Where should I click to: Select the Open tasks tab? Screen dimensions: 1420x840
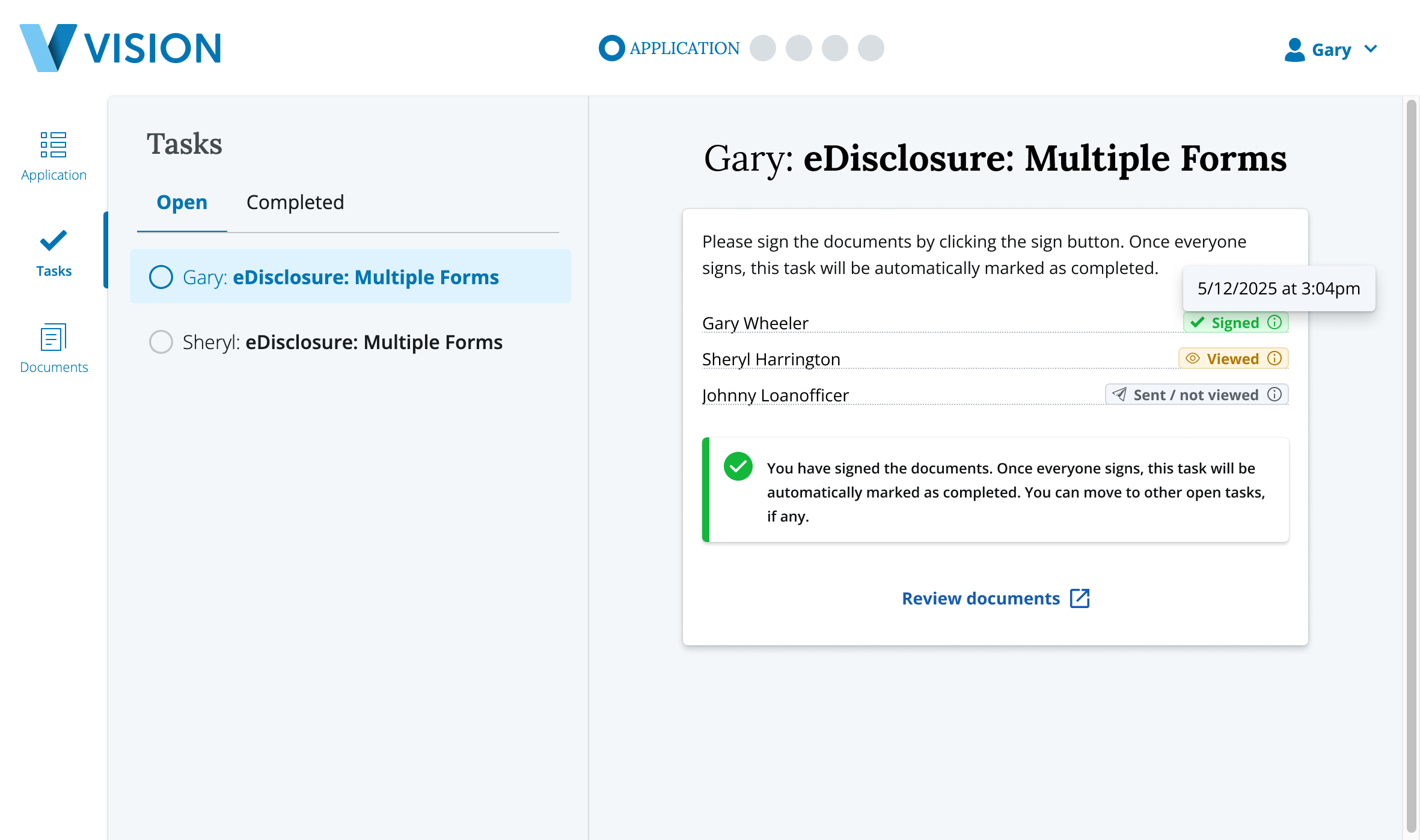point(182,202)
